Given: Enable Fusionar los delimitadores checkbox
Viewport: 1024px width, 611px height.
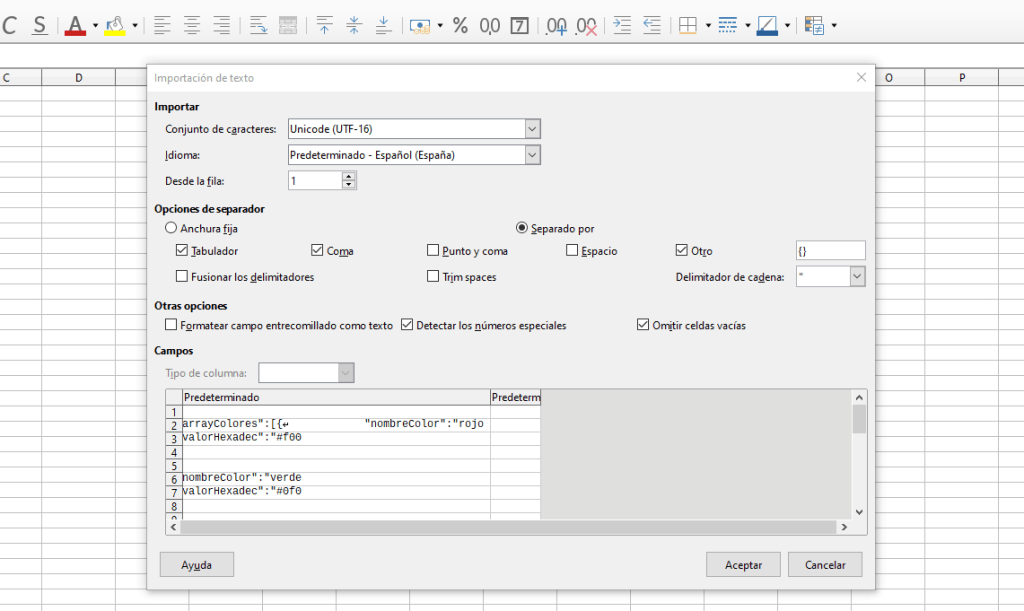Looking at the screenshot, I should coord(182,277).
